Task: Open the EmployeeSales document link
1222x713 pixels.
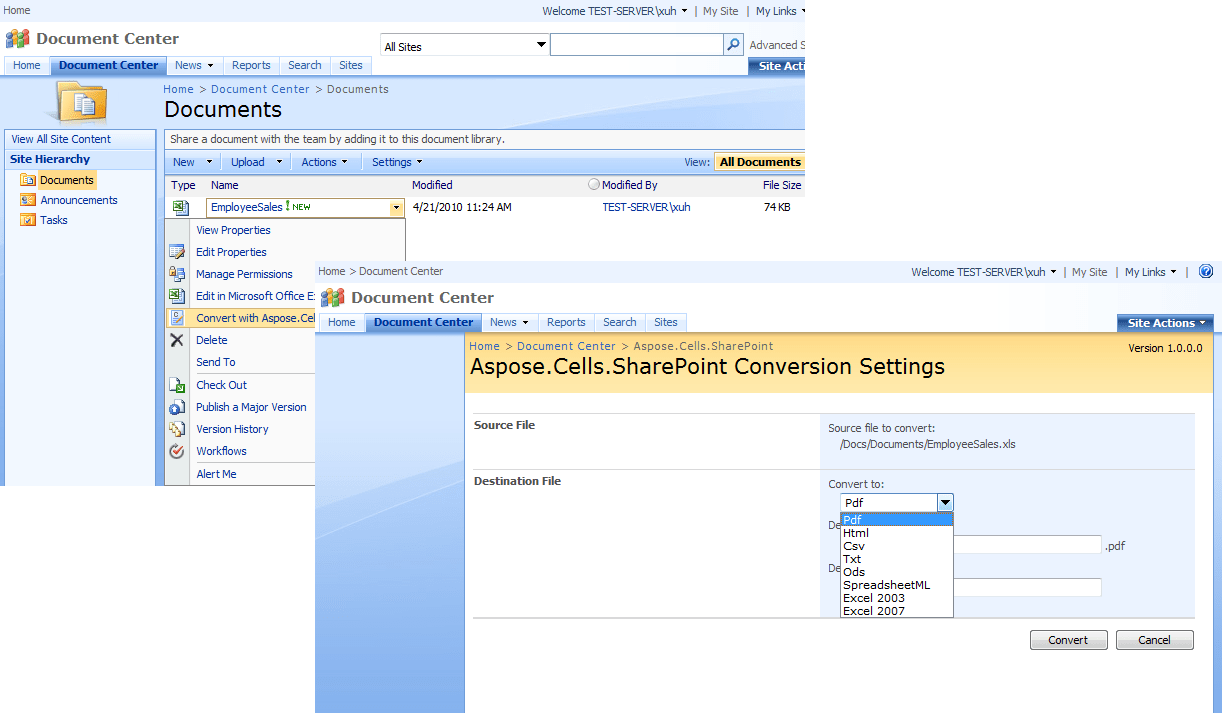Action: (247, 207)
